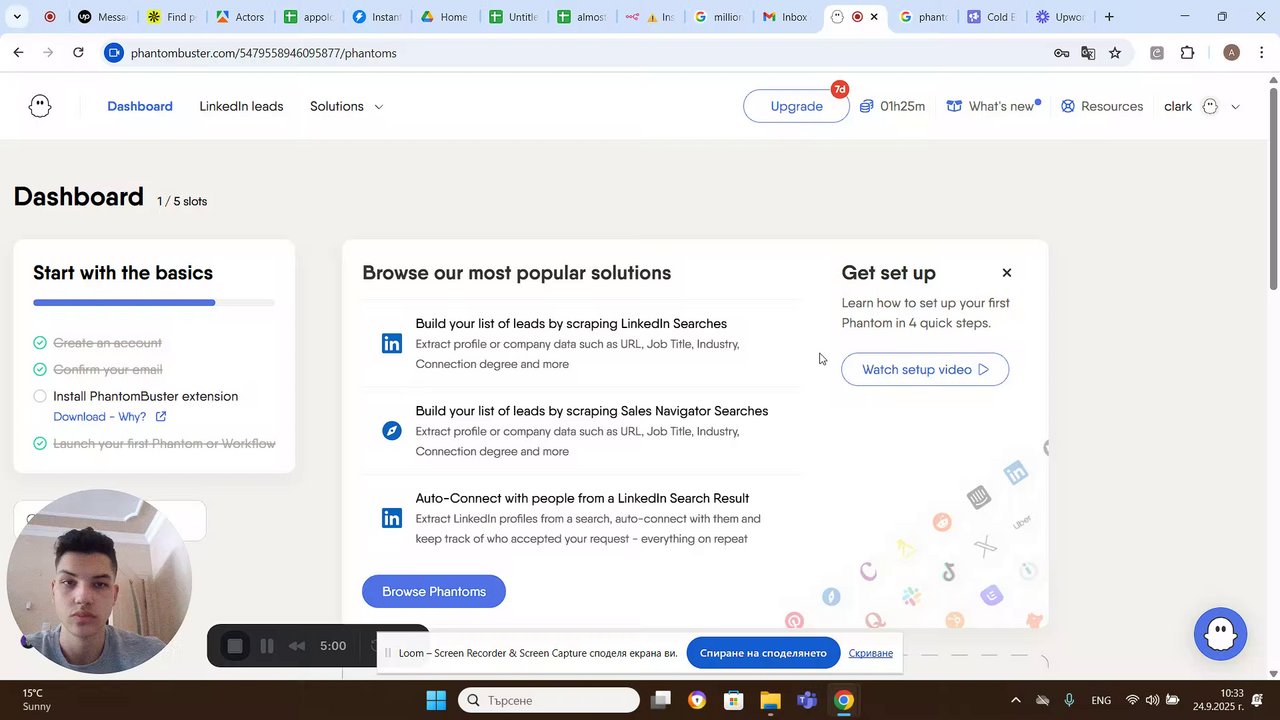Open the LinkedIn leads menu item
Image resolution: width=1280 pixels, height=720 pixels.
241,106
